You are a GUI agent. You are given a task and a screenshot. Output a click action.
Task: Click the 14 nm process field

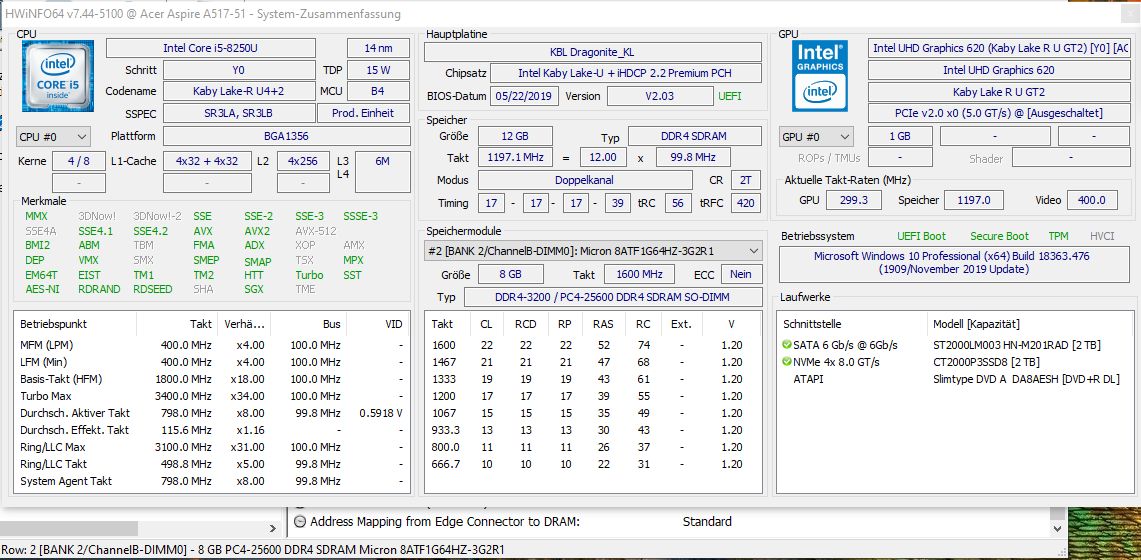(x=379, y=48)
